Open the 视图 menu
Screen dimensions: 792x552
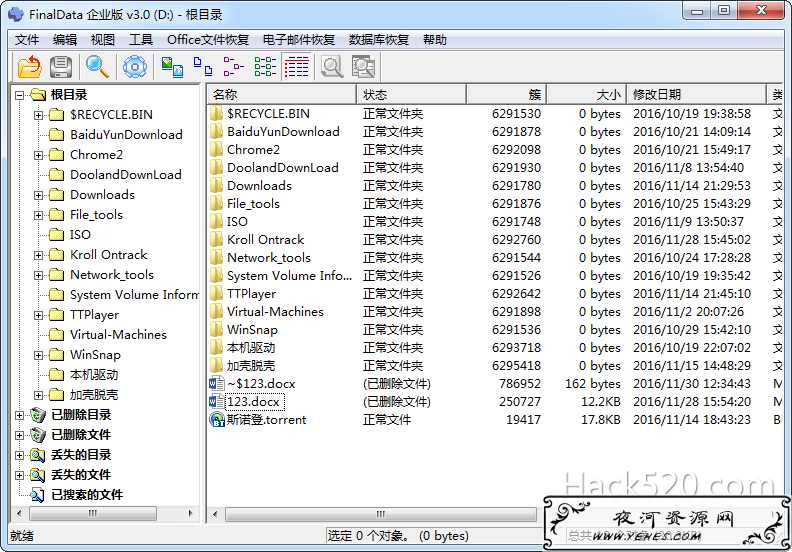click(x=103, y=39)
